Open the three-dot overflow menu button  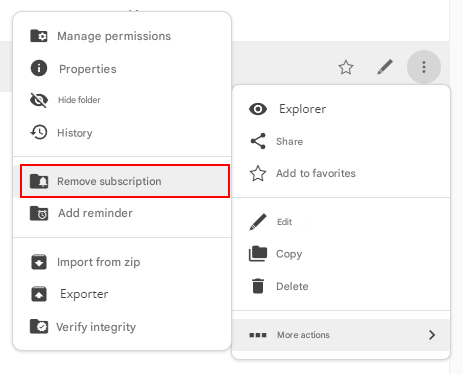[424, 67]
